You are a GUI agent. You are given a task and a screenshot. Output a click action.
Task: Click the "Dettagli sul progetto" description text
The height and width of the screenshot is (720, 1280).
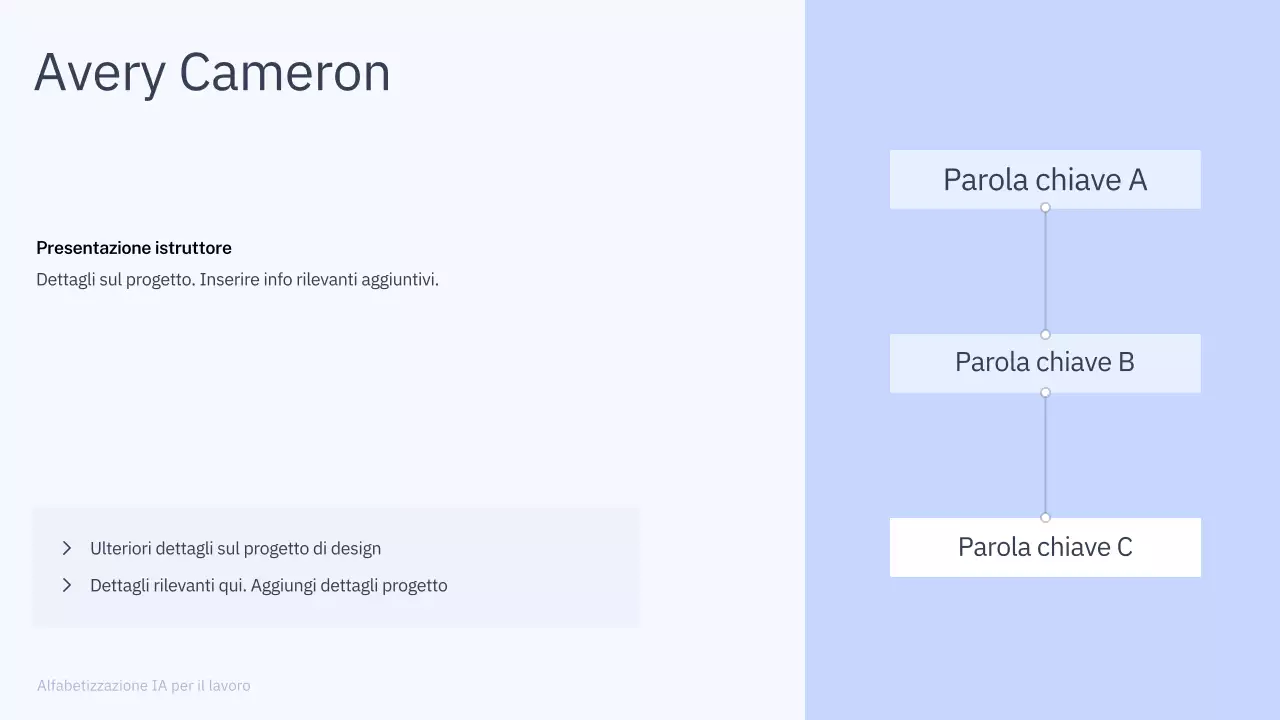[x=237, y=280]
